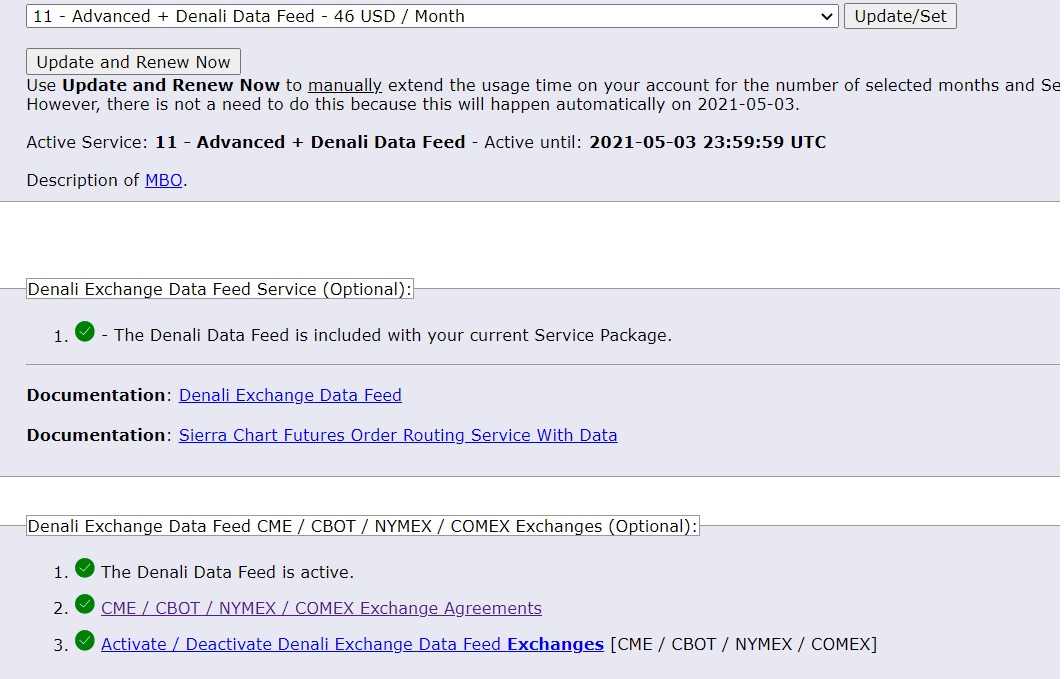Click green check next to Exchange Agreements link
This screenshot has height=679, width=1064.
(85, 605)
